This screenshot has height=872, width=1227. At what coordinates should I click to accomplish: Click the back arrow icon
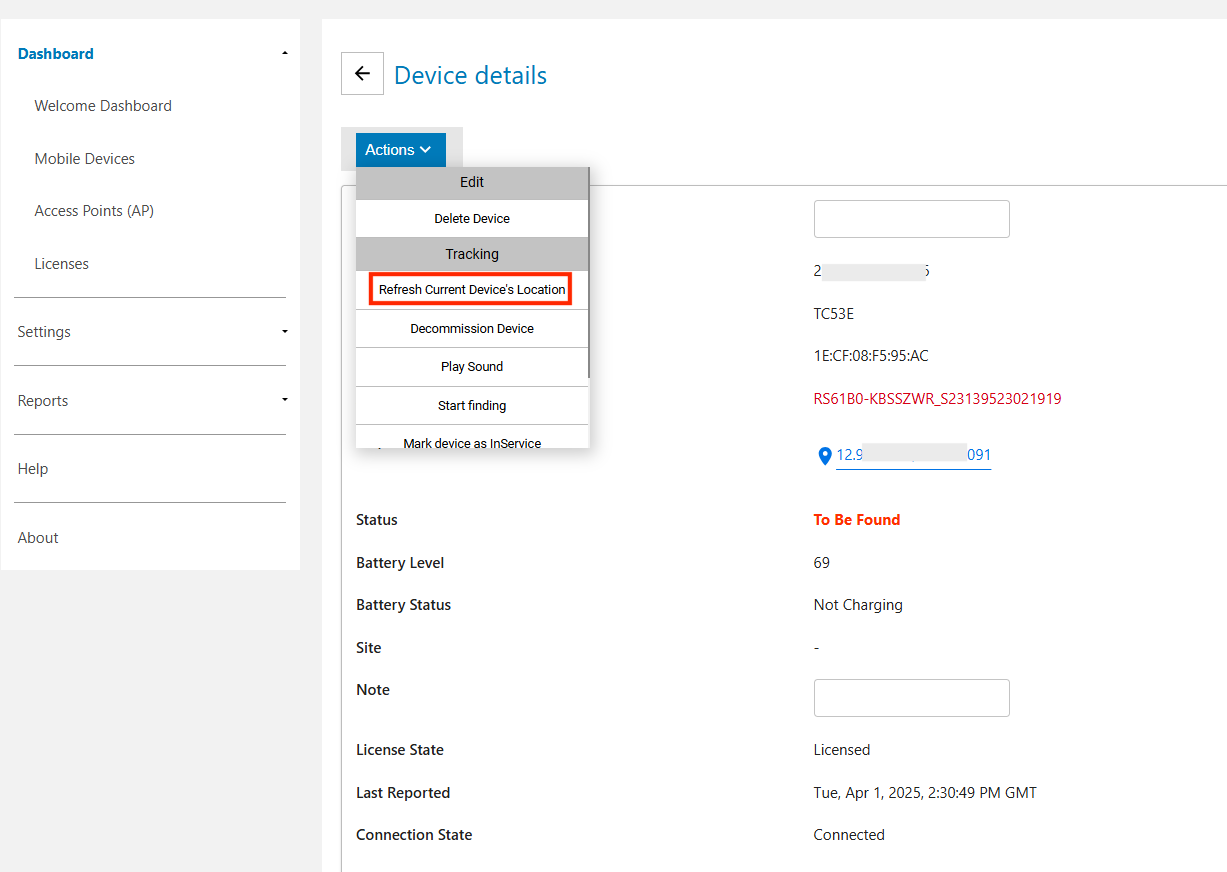(x=362, y=74)
